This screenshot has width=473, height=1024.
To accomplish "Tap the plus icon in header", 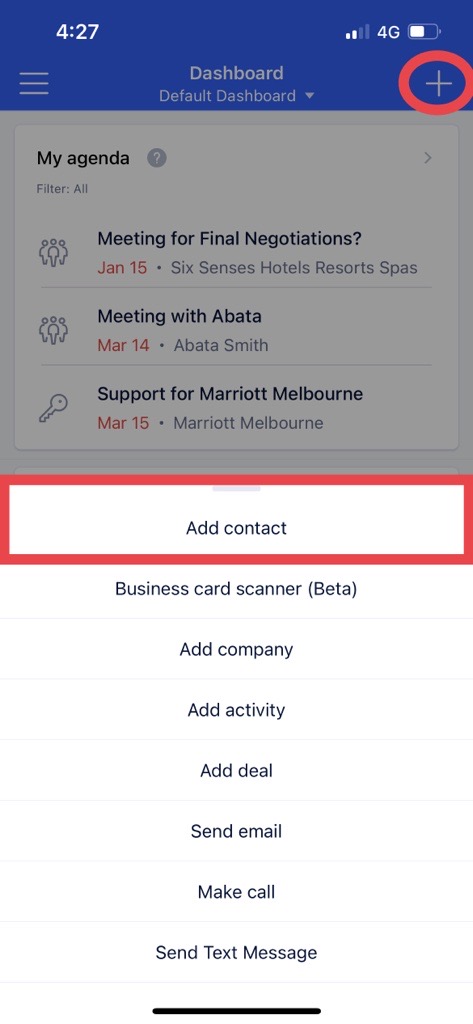I will [438, 84].
